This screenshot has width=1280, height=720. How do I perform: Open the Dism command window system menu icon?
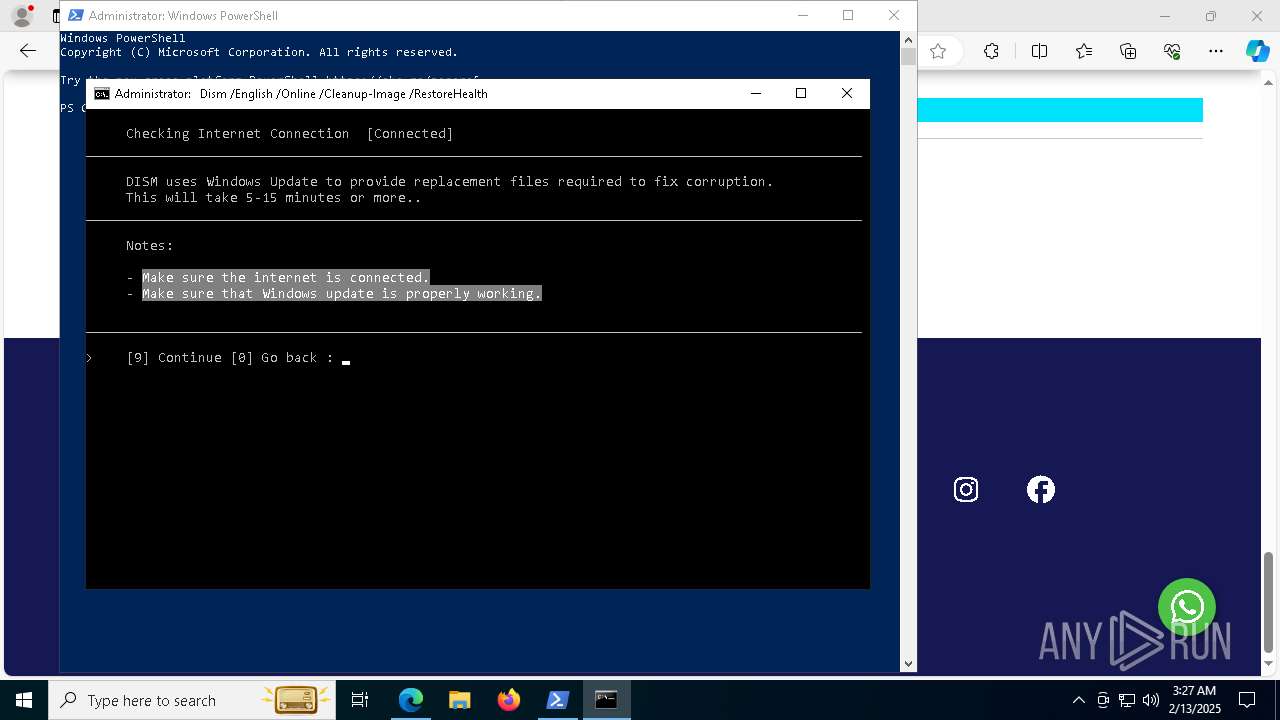click(x=102, y=94)
